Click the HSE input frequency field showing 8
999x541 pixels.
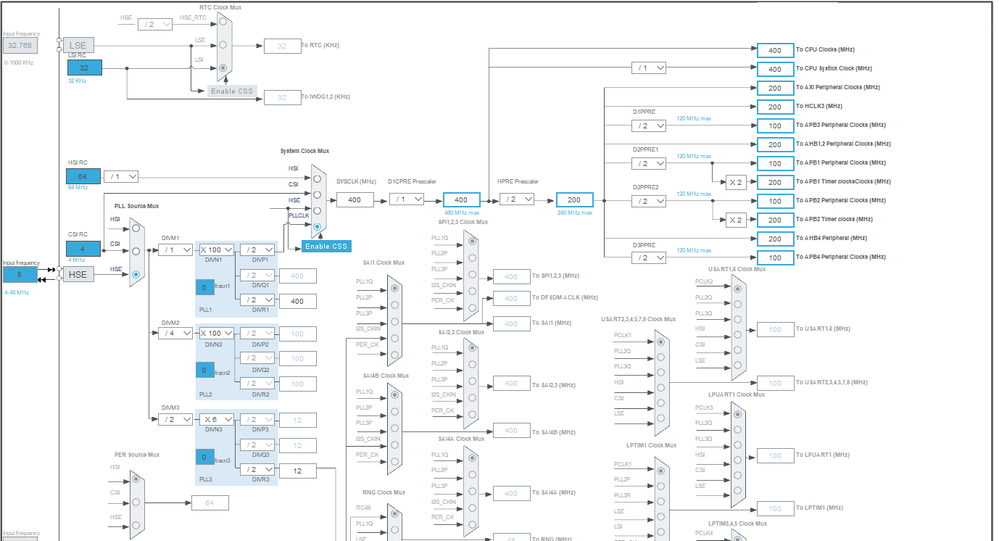(x=20, y=275)
